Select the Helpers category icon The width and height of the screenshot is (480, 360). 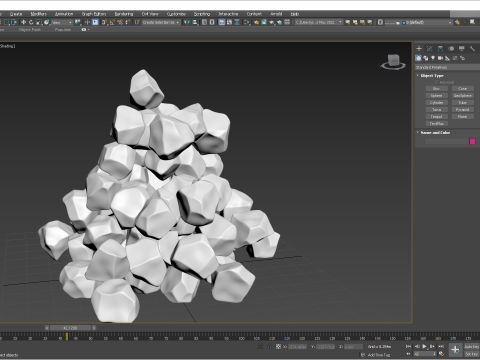click(x=448, y=58)
